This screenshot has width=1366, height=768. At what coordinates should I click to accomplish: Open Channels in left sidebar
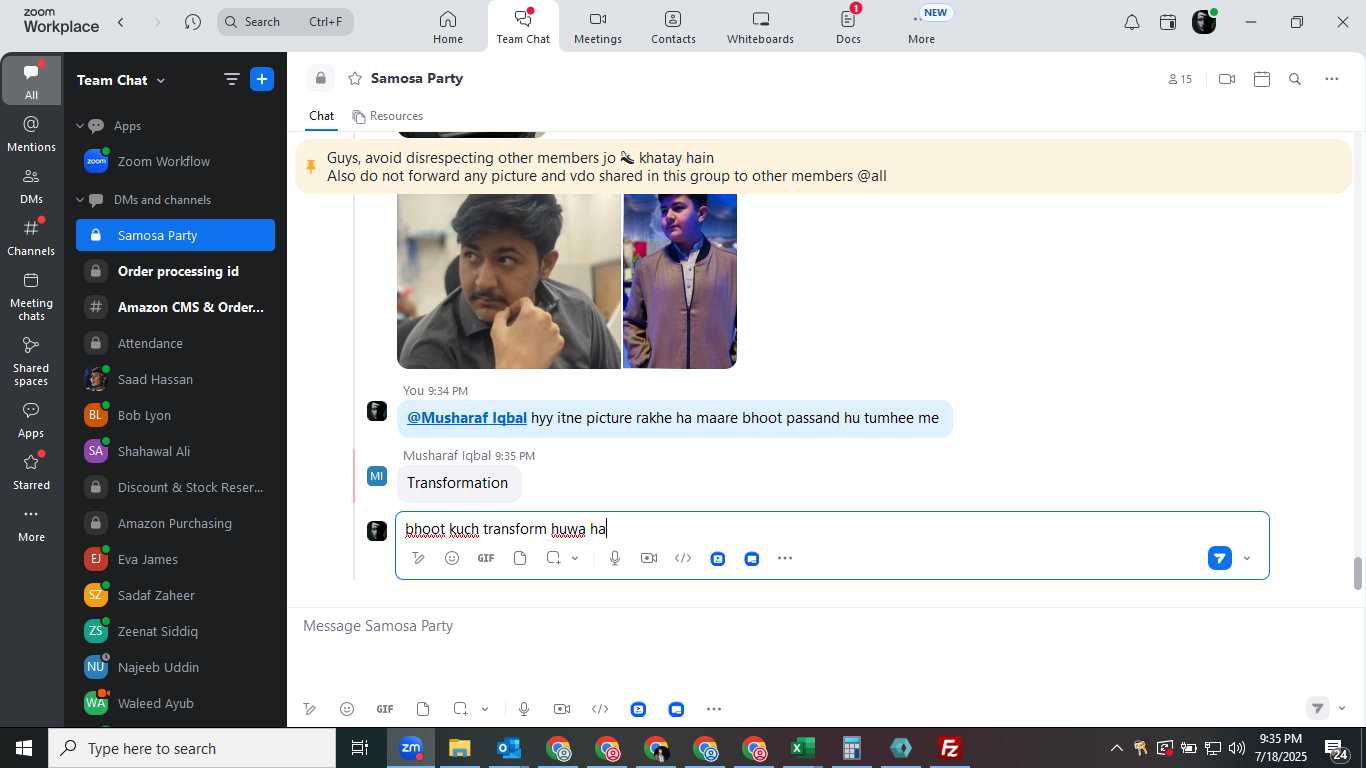(31, 237)
